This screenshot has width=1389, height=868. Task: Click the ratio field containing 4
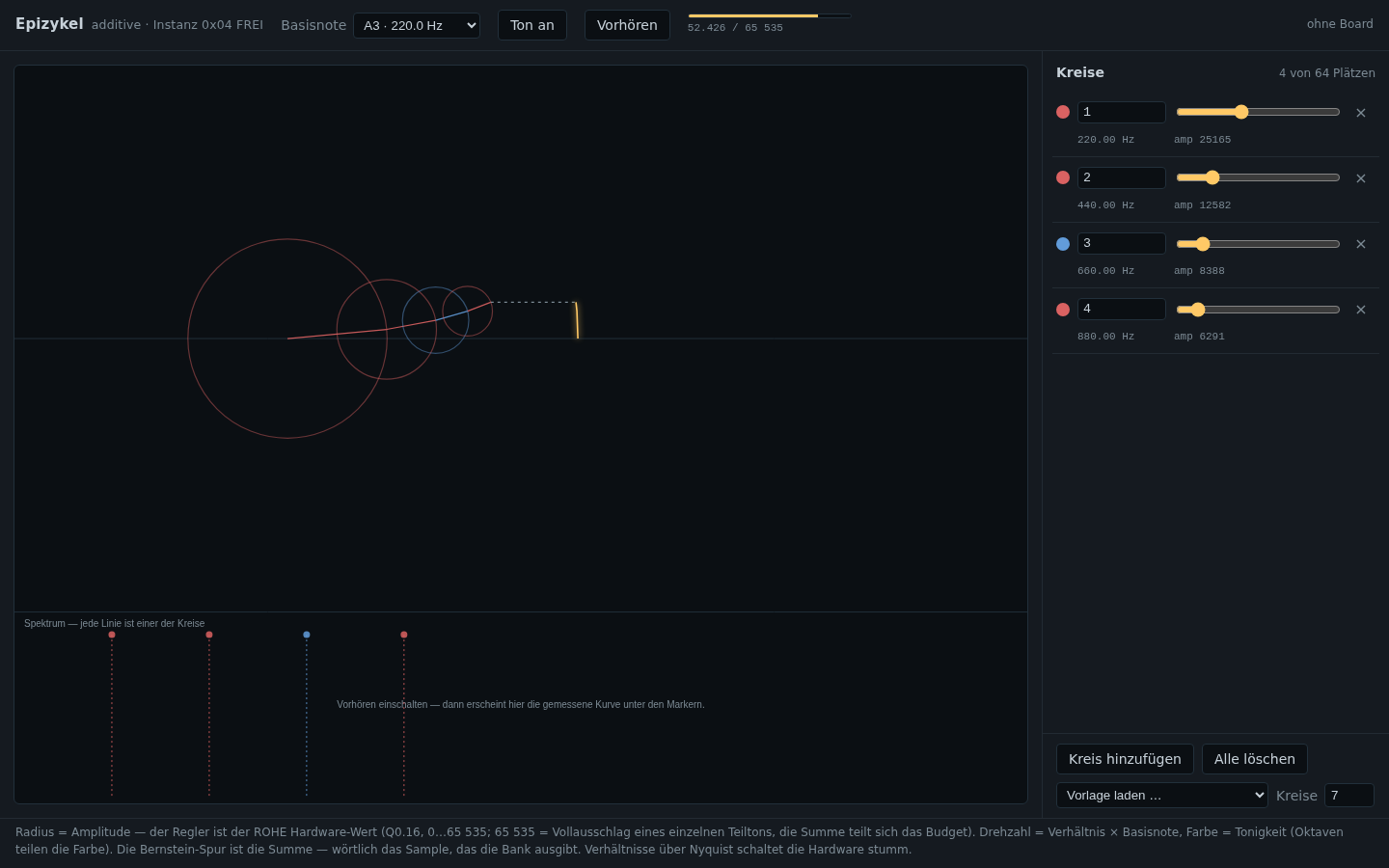1122,309
